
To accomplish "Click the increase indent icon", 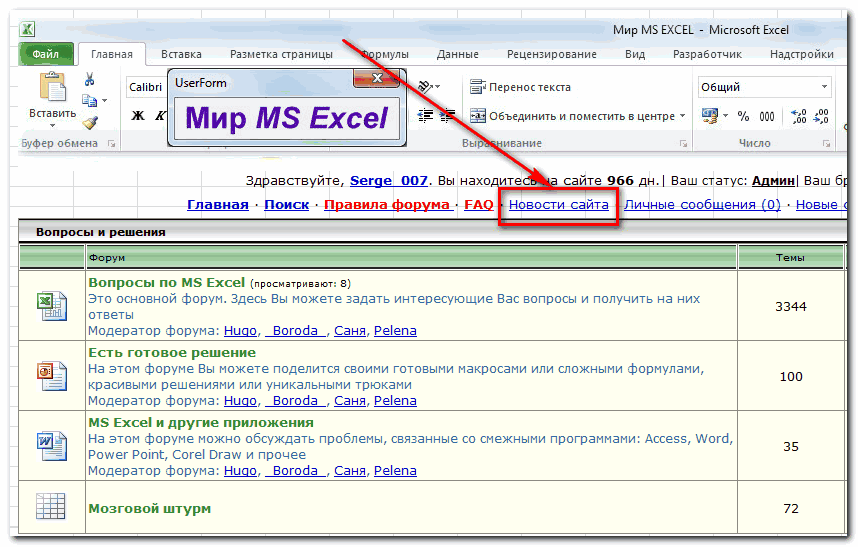I will point(447,115).
